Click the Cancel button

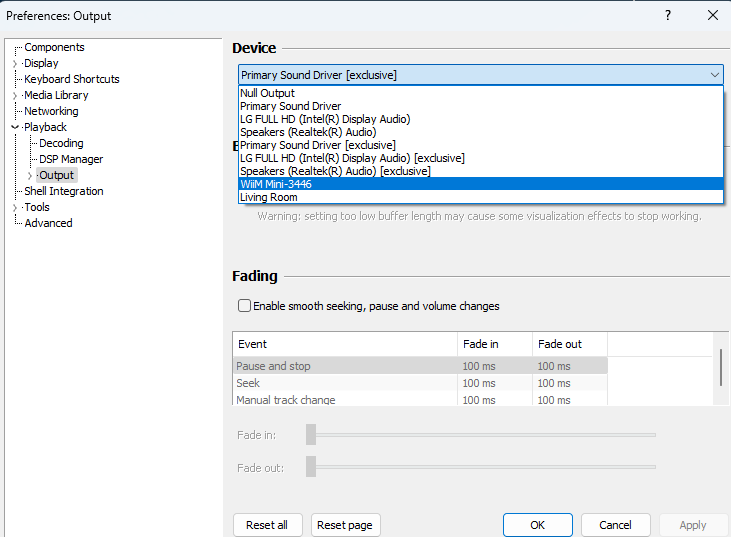(x=615, y=525)
